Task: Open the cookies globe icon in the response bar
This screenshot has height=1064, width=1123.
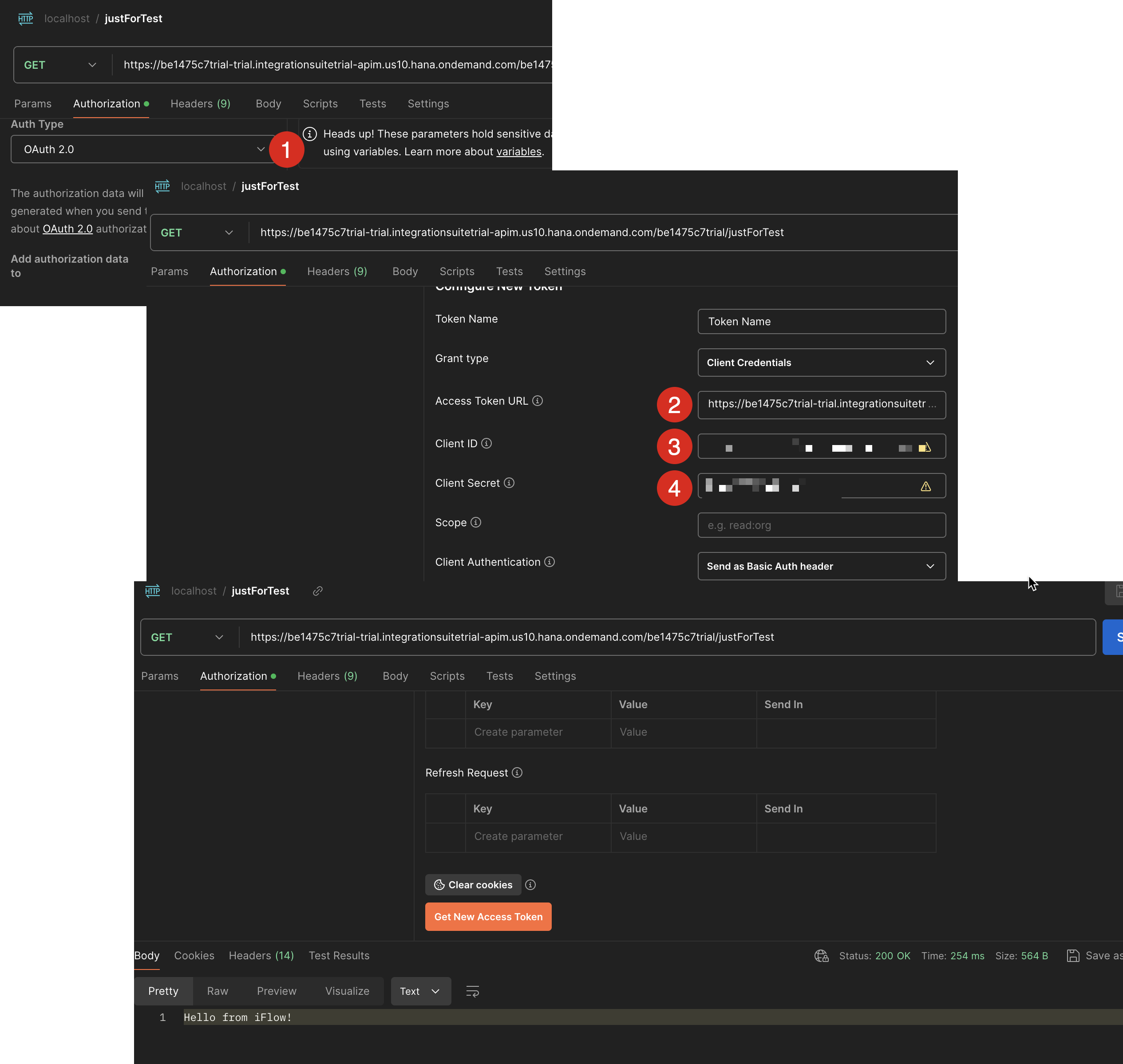Action: tap(821, 956)
